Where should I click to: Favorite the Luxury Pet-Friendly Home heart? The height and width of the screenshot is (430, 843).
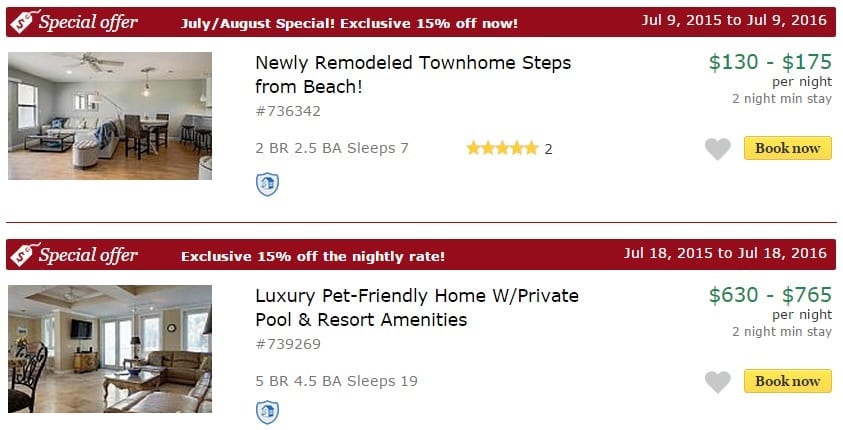point(717,382)
